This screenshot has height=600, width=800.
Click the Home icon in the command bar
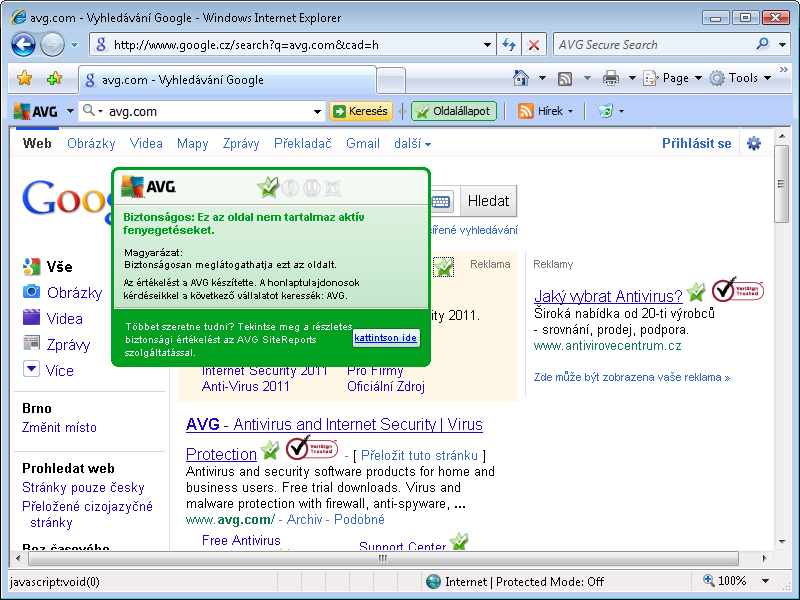pyautogui.click(x=520, y=78)
